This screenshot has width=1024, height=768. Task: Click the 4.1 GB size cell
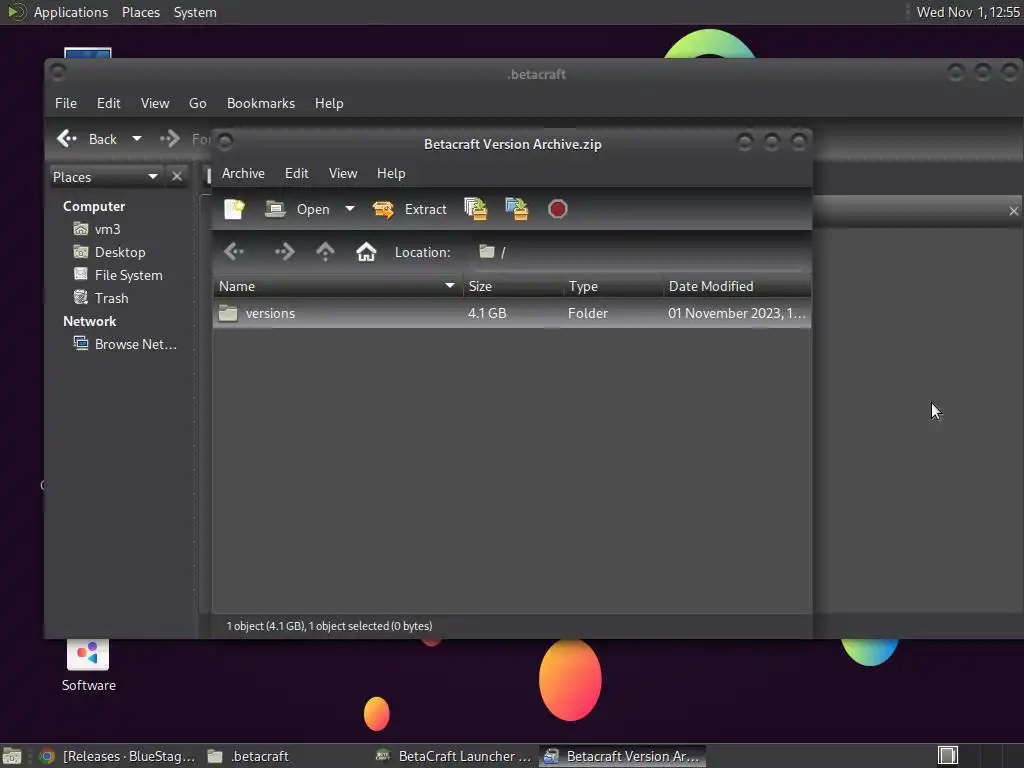tap(487, 313)
